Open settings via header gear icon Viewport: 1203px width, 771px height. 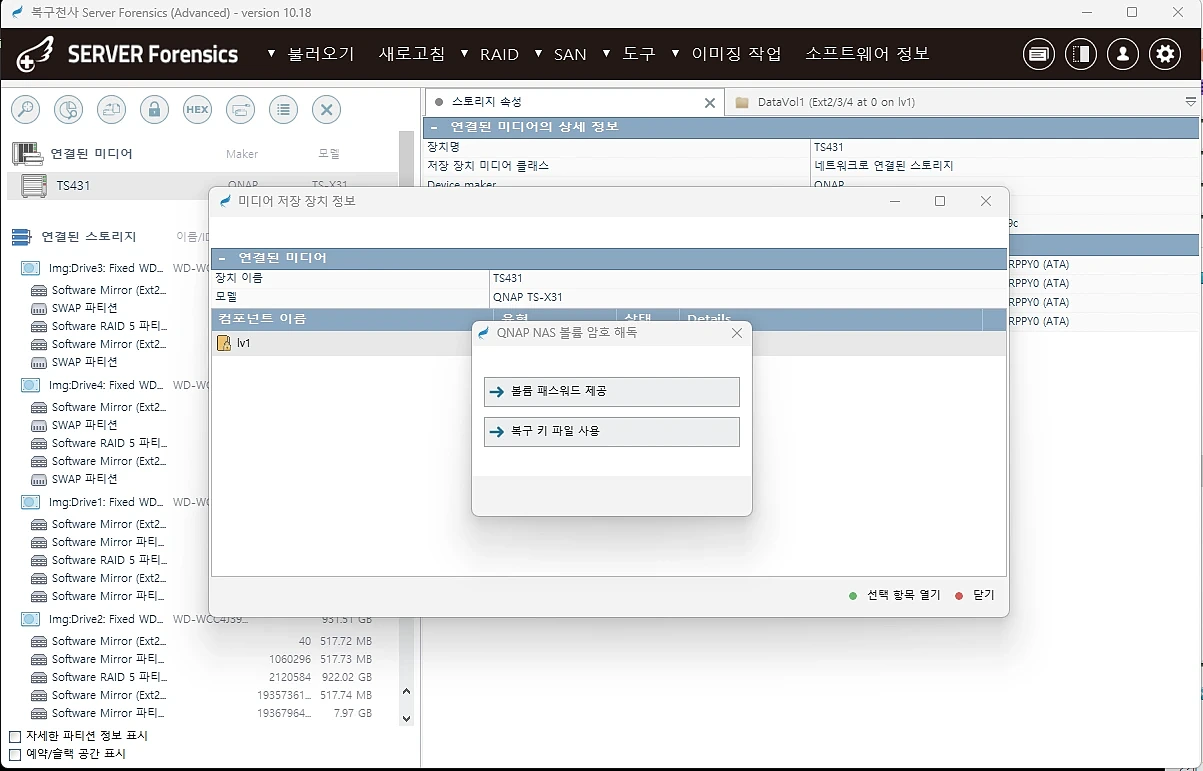pos(1165,54)
